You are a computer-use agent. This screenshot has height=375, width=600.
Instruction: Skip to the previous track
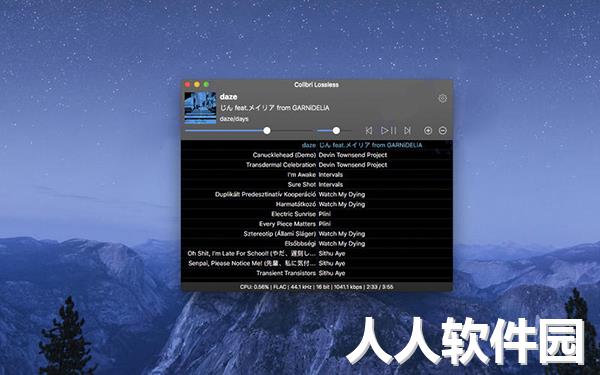(369, 131)
